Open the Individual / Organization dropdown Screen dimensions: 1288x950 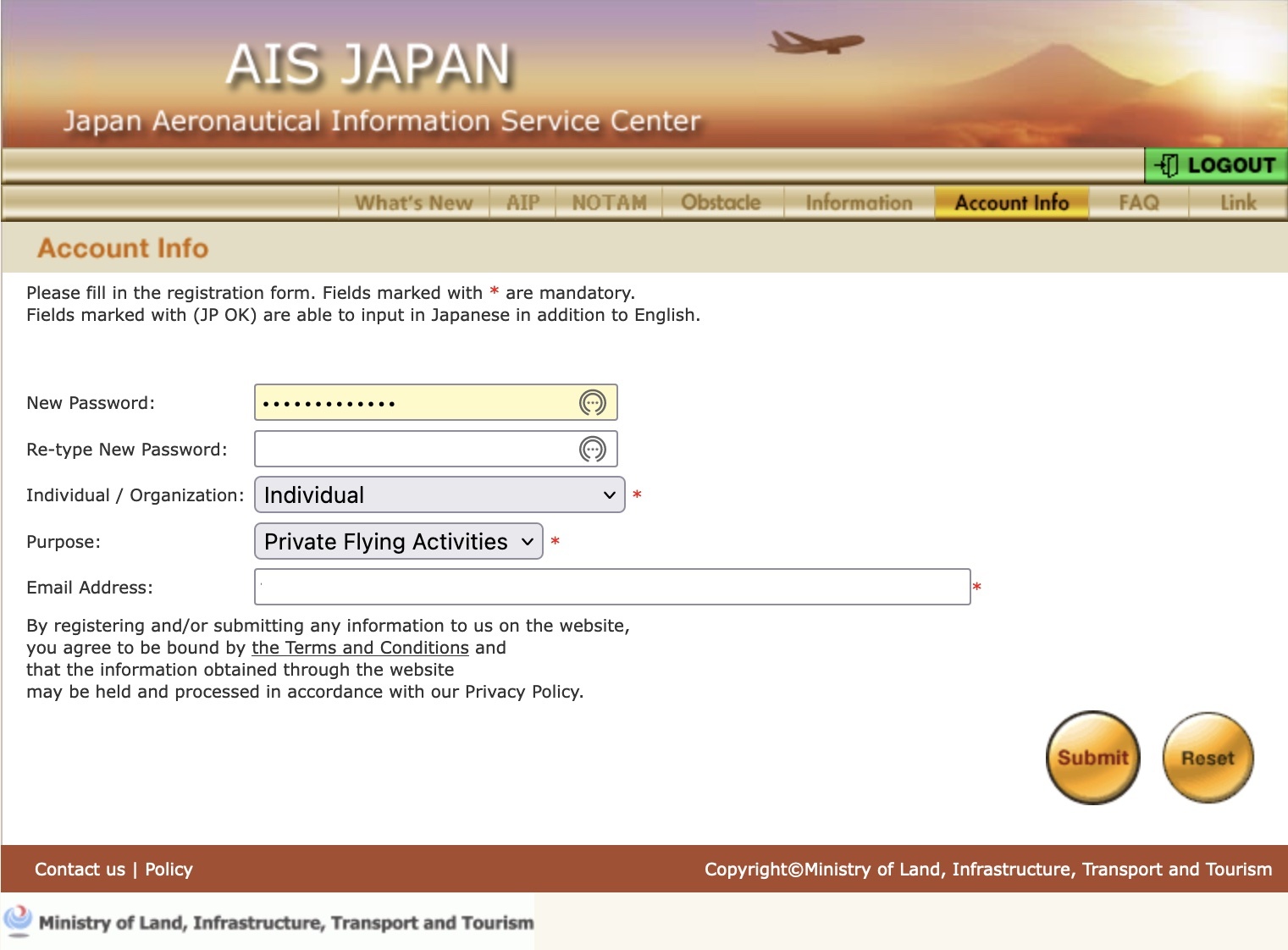pyautogui.click(x=439, y=495)
